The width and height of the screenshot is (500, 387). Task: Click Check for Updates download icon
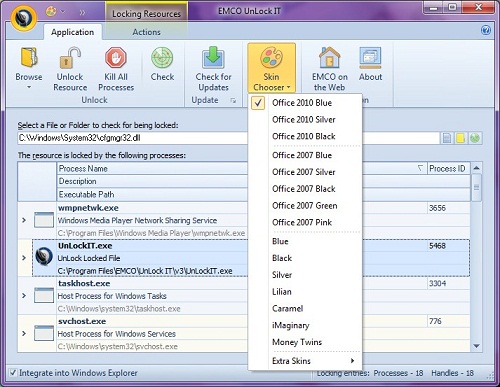[213, 57]
